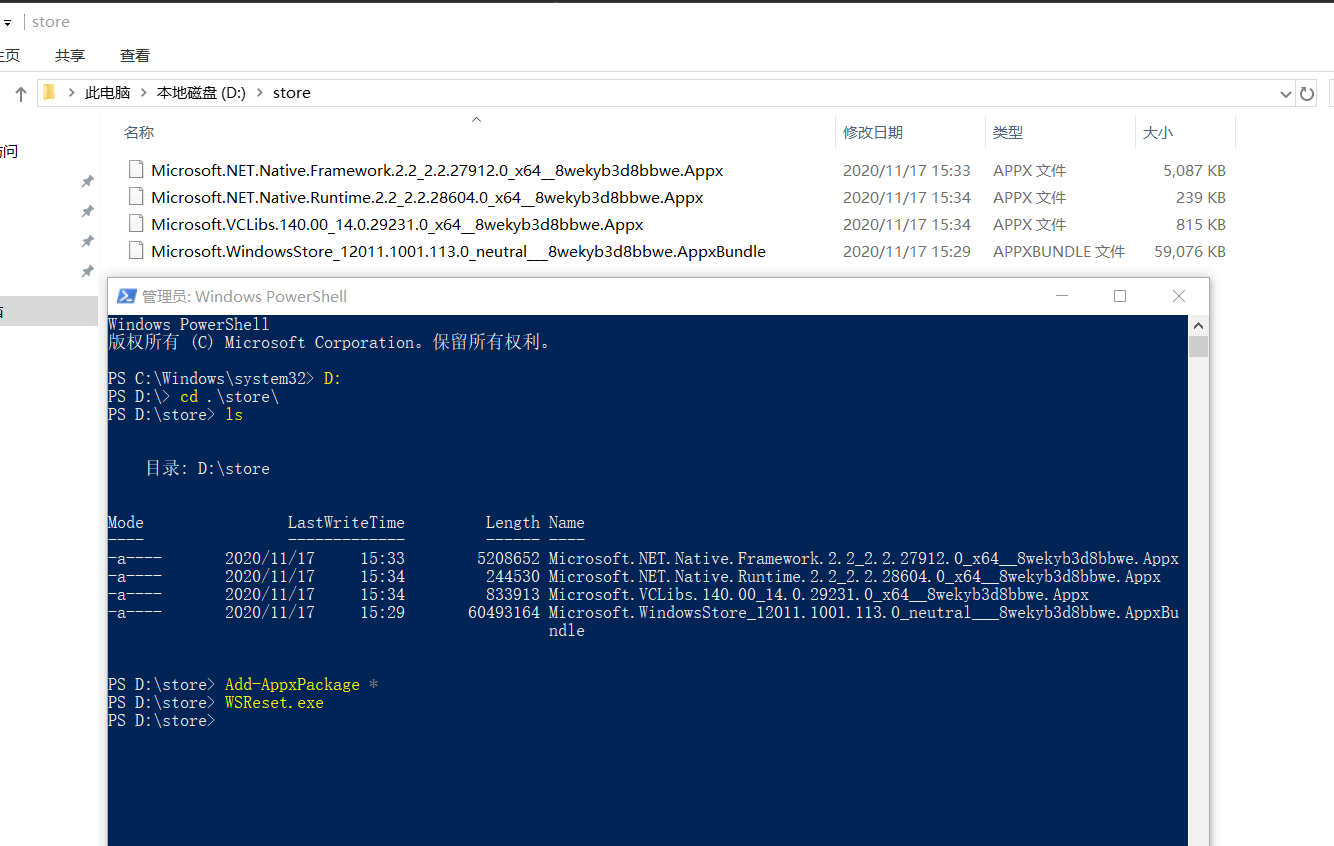This screenshot has height=846, width=1334.
Task: Sort files by the 大小 column header
Action: 1158,132
